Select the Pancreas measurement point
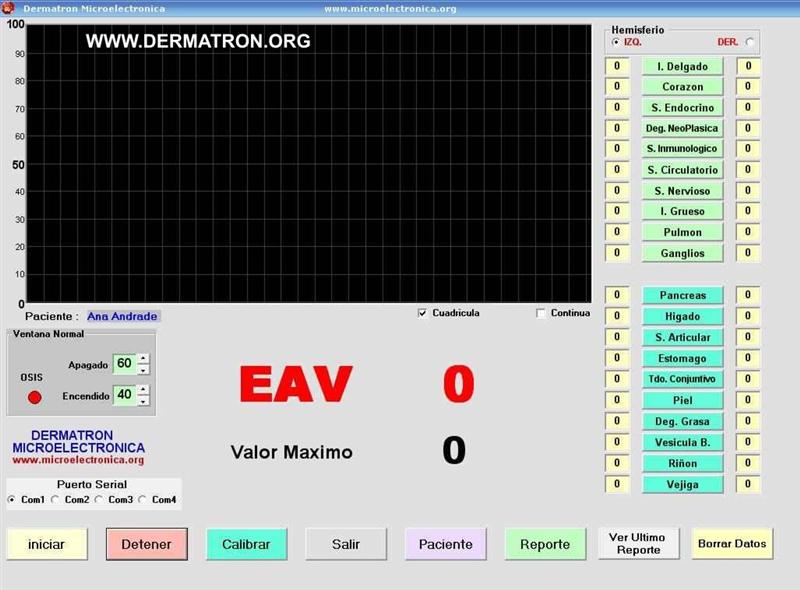Viewport: 800px width, 590px height. [x=683, y=296]
